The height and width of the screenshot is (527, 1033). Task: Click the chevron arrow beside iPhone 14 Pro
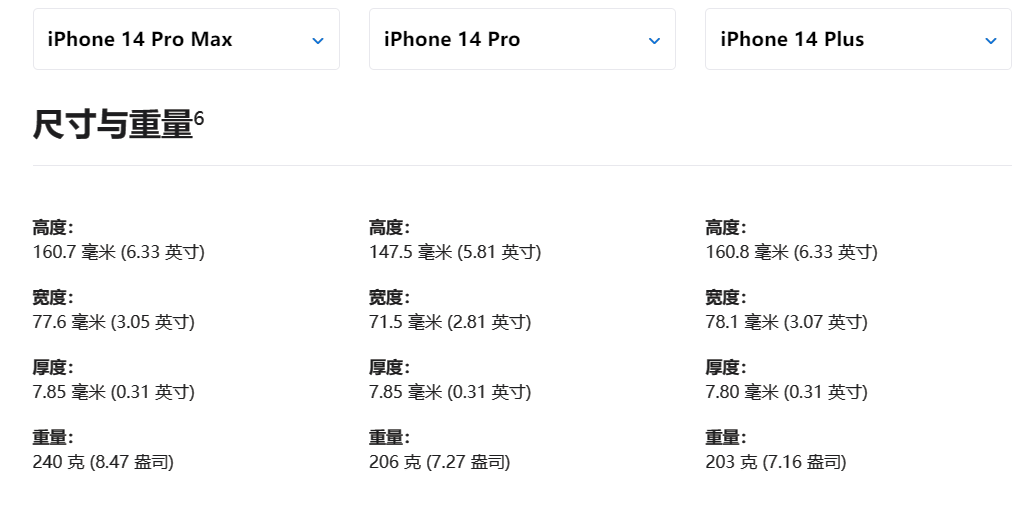point(654,41)
